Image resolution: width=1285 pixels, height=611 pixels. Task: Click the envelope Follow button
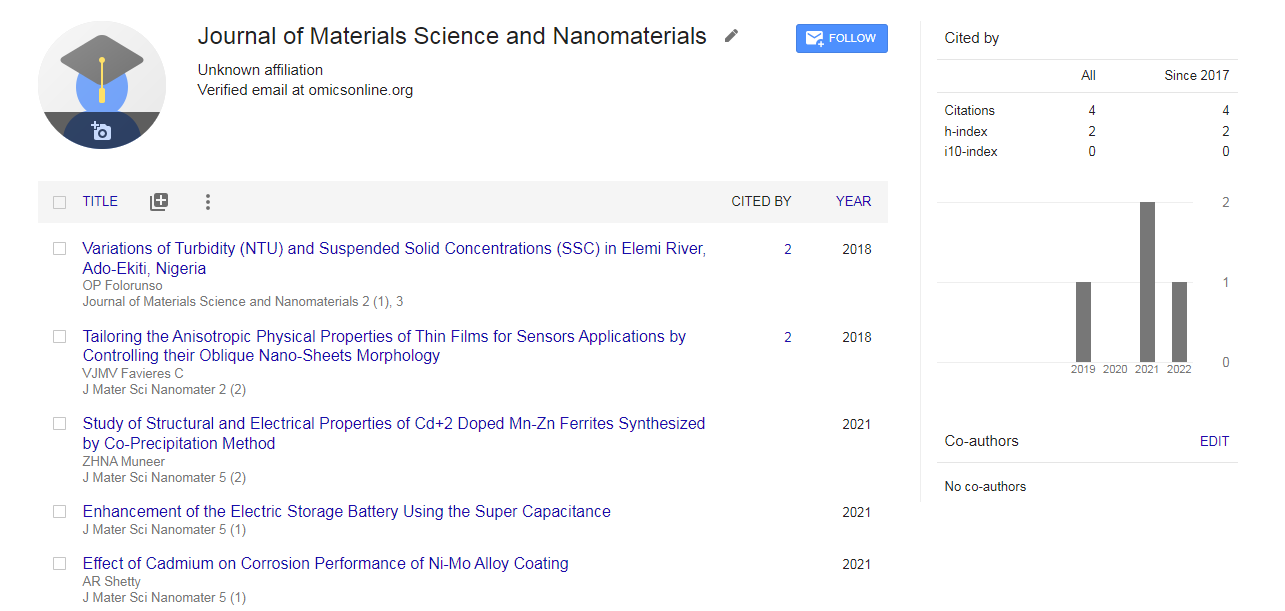pyautogui.click(x=841, y=38)
